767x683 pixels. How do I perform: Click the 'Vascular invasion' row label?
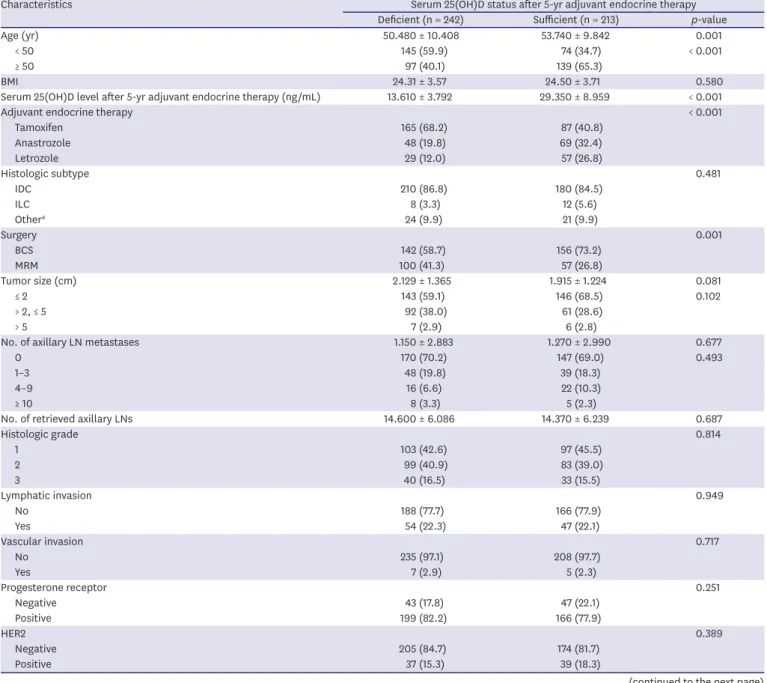pyautogui.click(x=42, y=542)
